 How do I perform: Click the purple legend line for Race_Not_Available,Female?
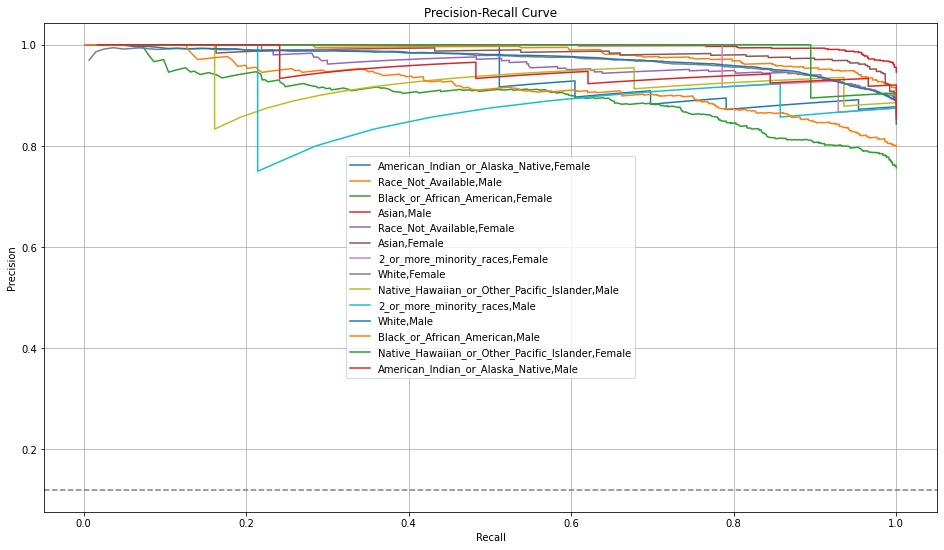pos(361,229)
